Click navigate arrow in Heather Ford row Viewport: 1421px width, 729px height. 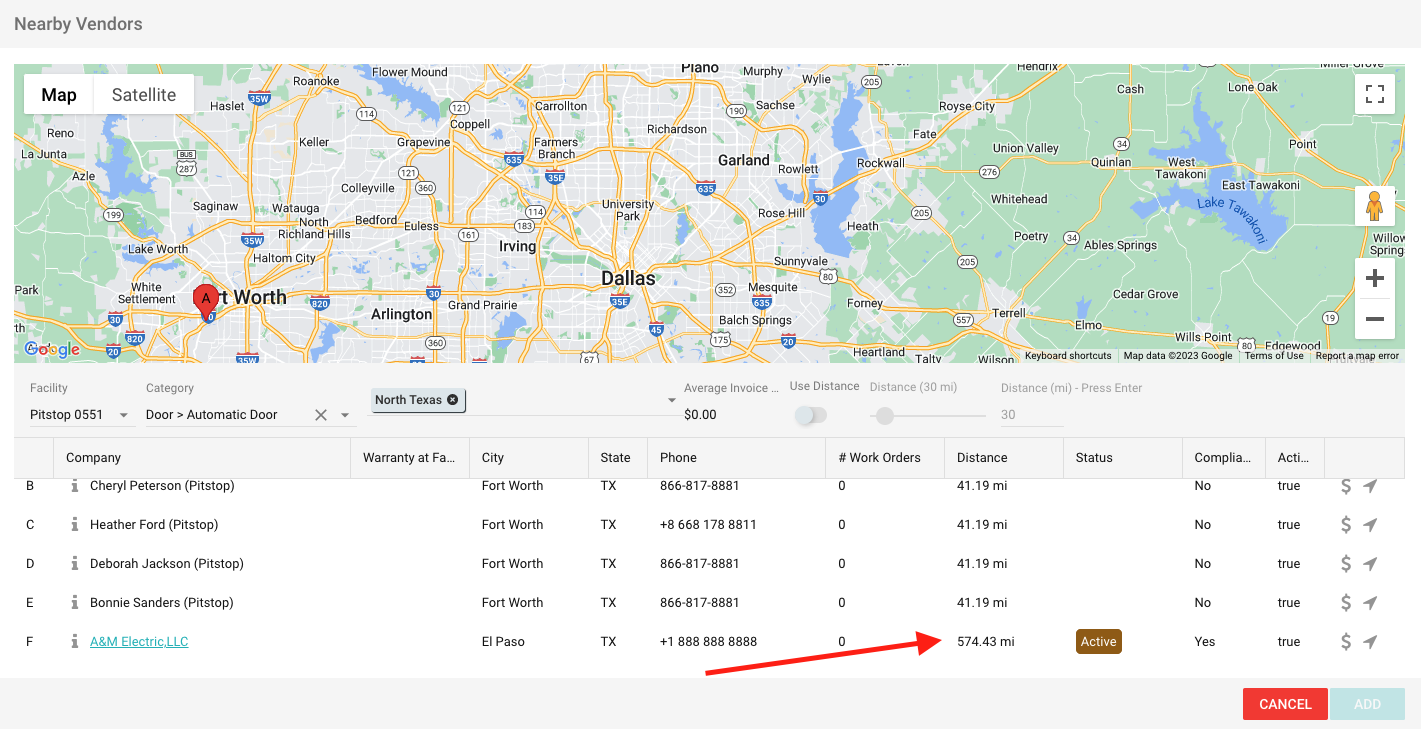[1370, 524]
